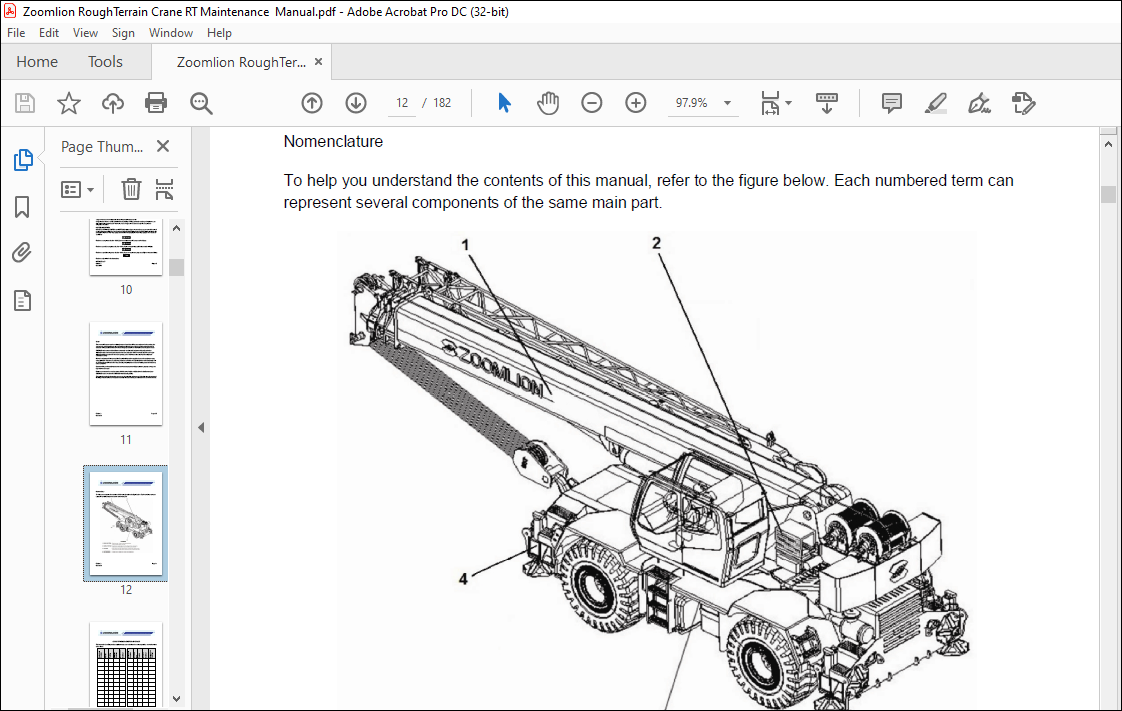Viewport: 1122px width, 711px height.
Task: Activate the Hand pan tool
Action: pyautogui.click(x=548, y=103)
